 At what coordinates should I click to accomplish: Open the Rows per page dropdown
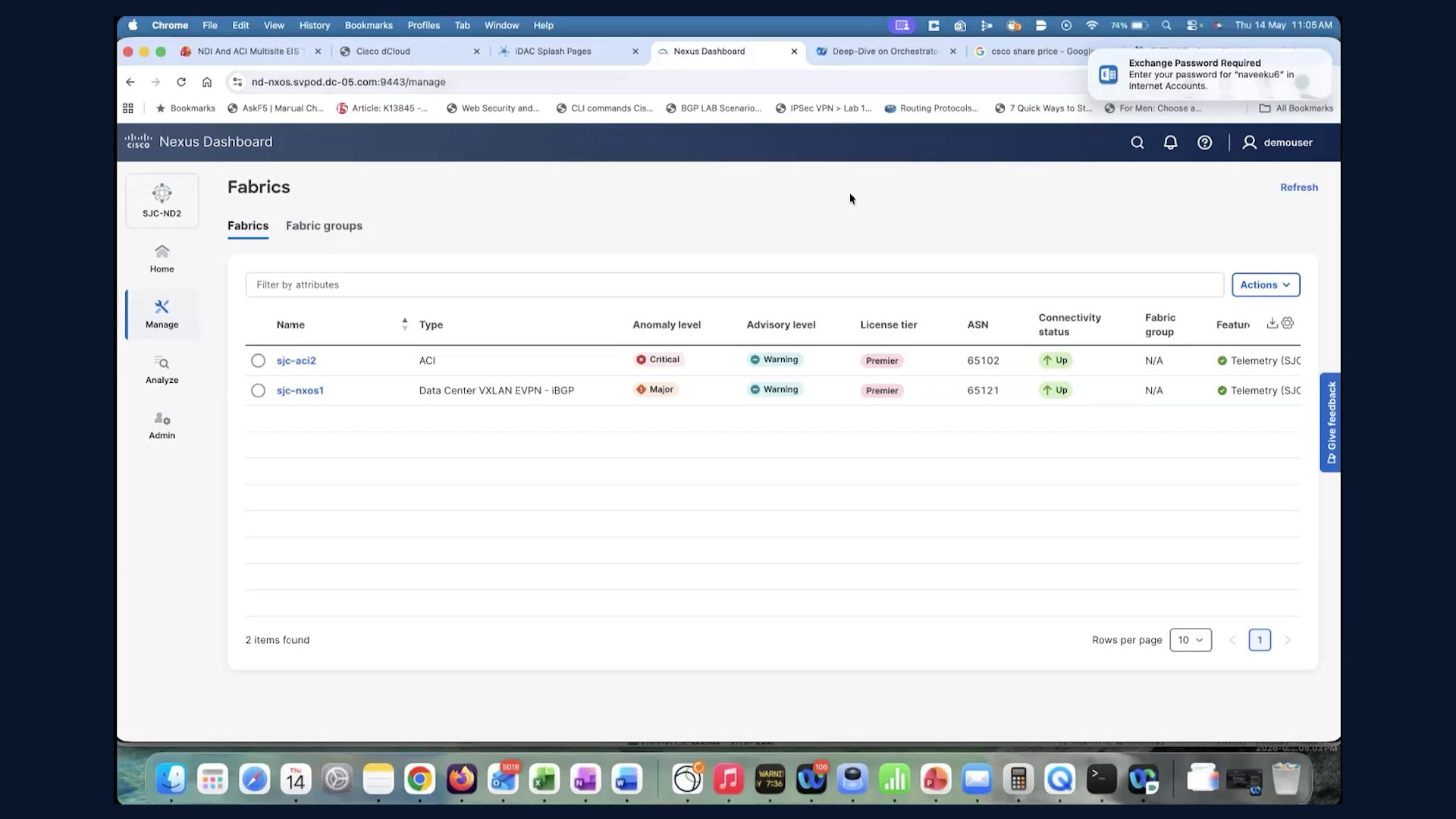click(1191, 640)
